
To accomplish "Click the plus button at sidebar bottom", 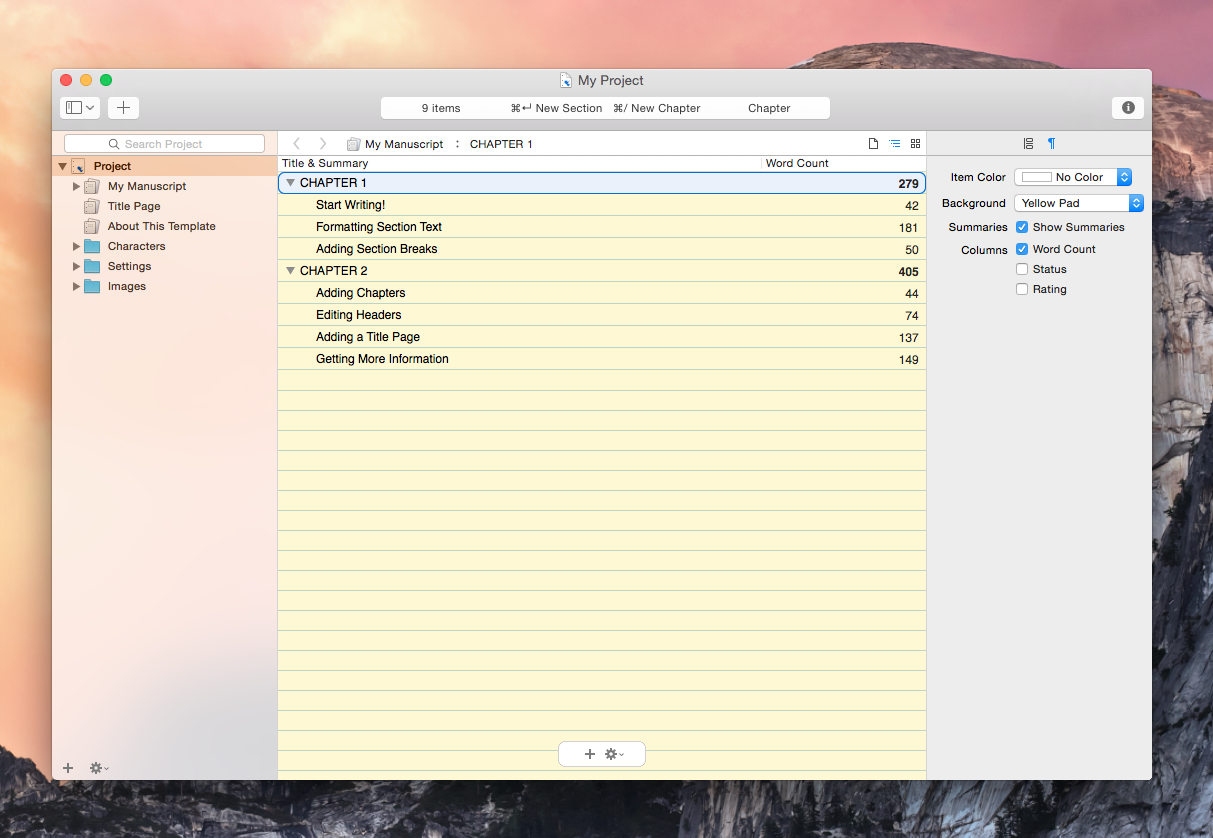I will 68,768.
